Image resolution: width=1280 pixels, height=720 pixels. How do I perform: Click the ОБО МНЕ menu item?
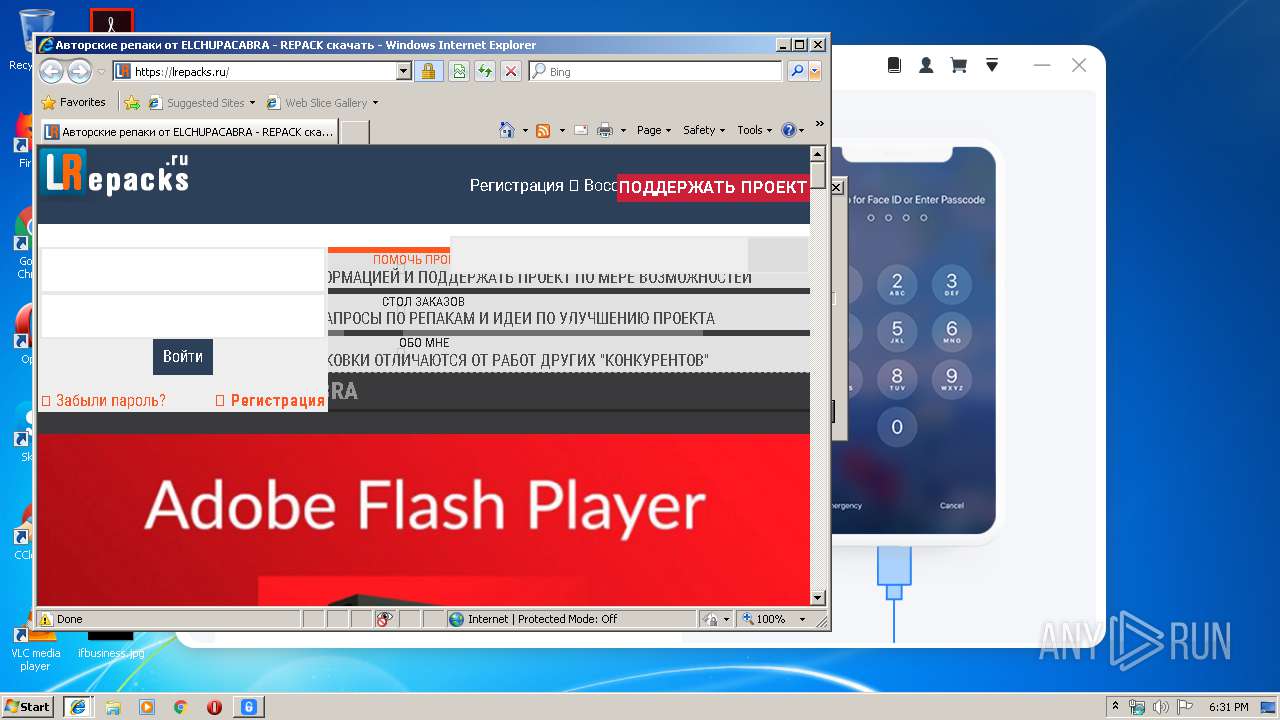coord(424,342)
